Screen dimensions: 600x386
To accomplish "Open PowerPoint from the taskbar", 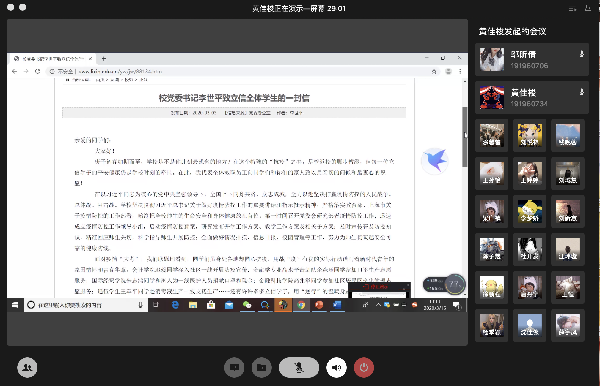I will [x=319, y=305].
